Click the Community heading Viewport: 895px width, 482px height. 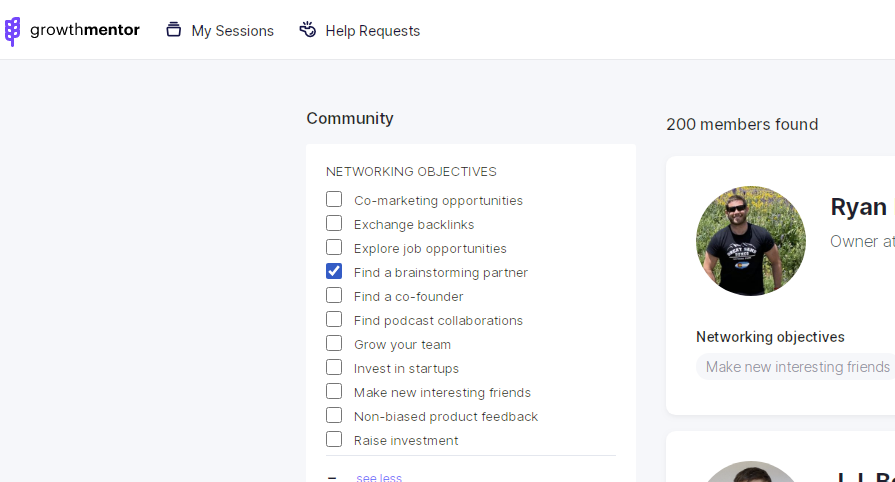point(350,118)
